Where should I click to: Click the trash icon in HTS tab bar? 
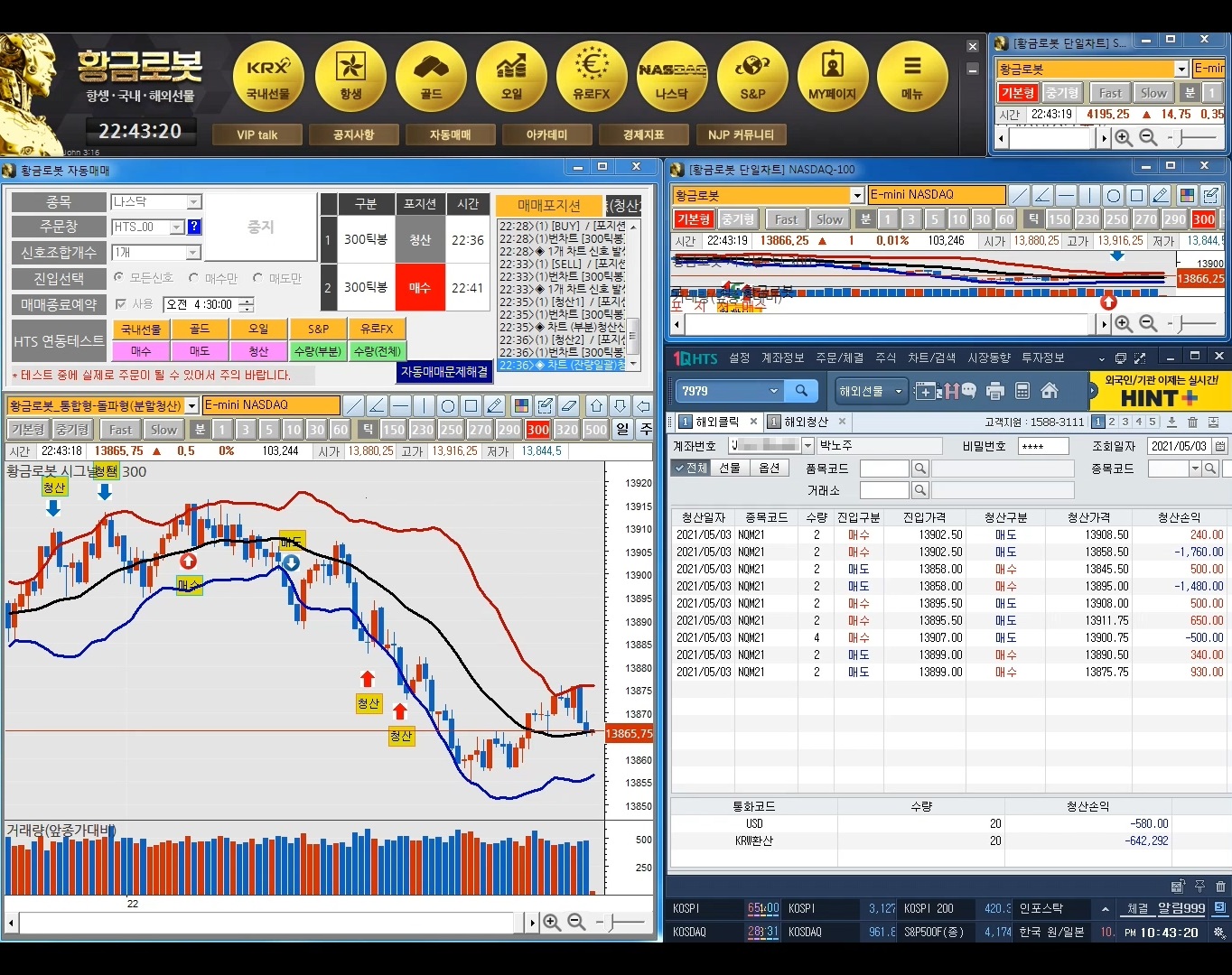click(1192, 422)
